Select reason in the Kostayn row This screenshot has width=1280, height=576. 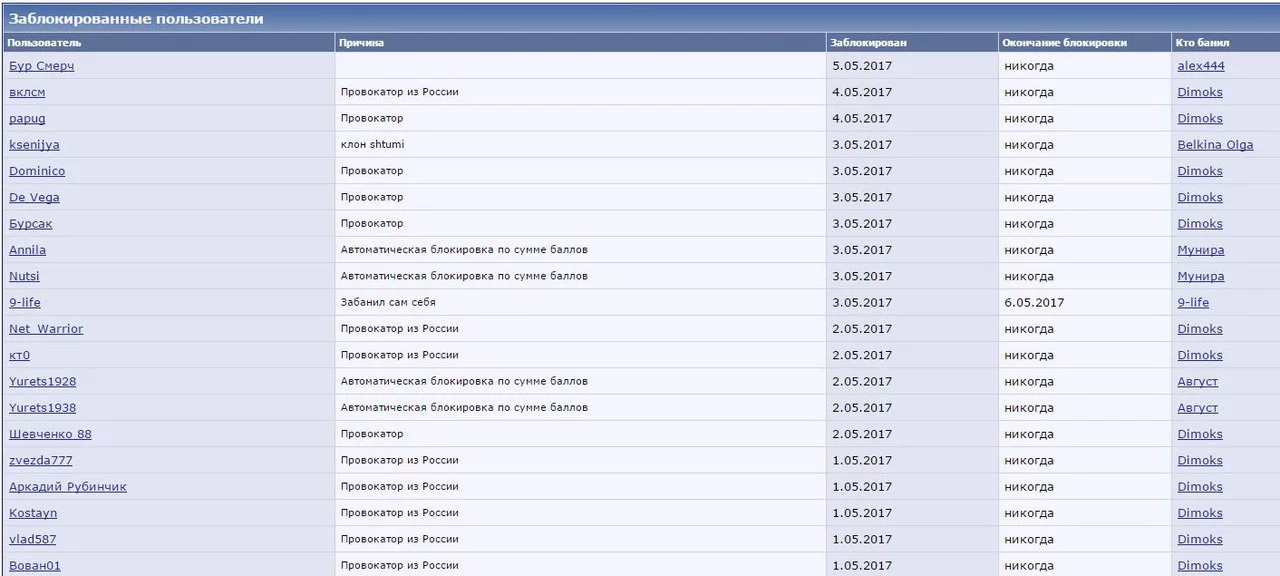(x=400, y=513)
